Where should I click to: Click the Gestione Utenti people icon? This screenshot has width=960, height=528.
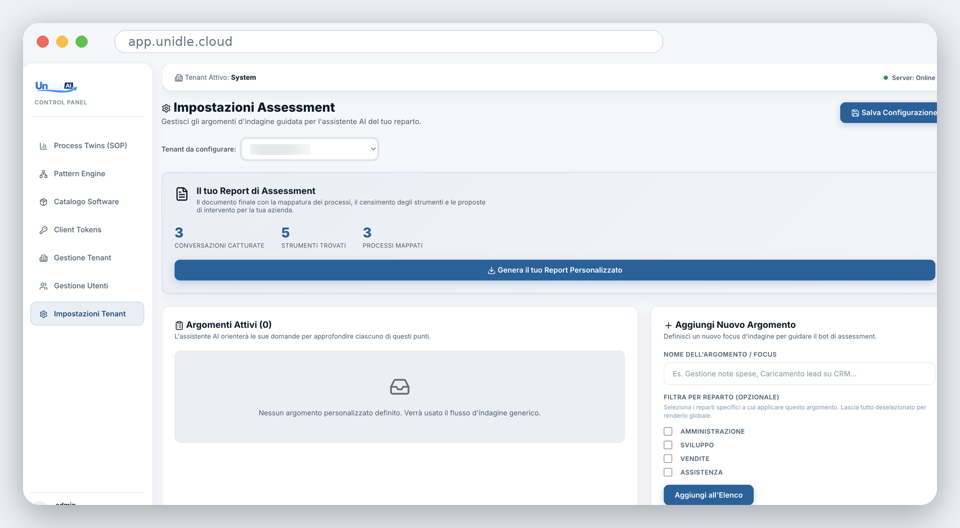43,286
